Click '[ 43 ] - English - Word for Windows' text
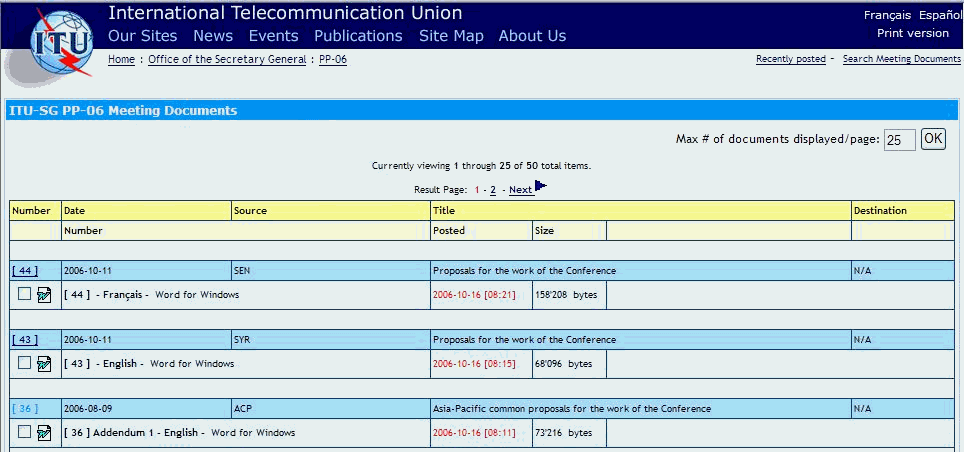This screenshot has height=452, width=964. coord(149,363)
